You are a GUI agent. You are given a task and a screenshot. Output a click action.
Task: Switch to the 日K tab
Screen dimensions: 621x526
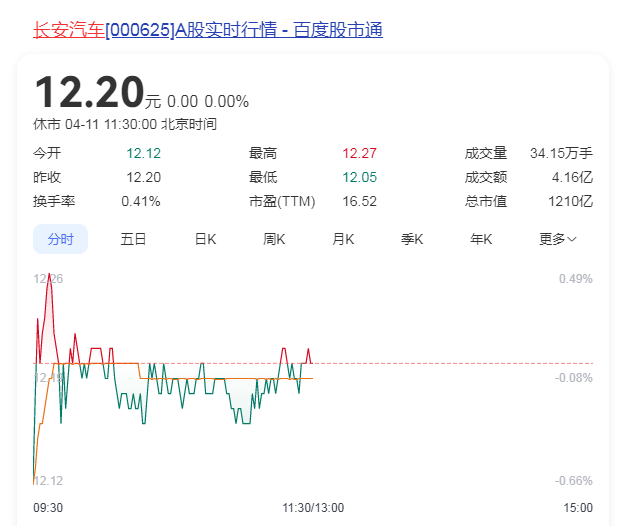point(205,239)
